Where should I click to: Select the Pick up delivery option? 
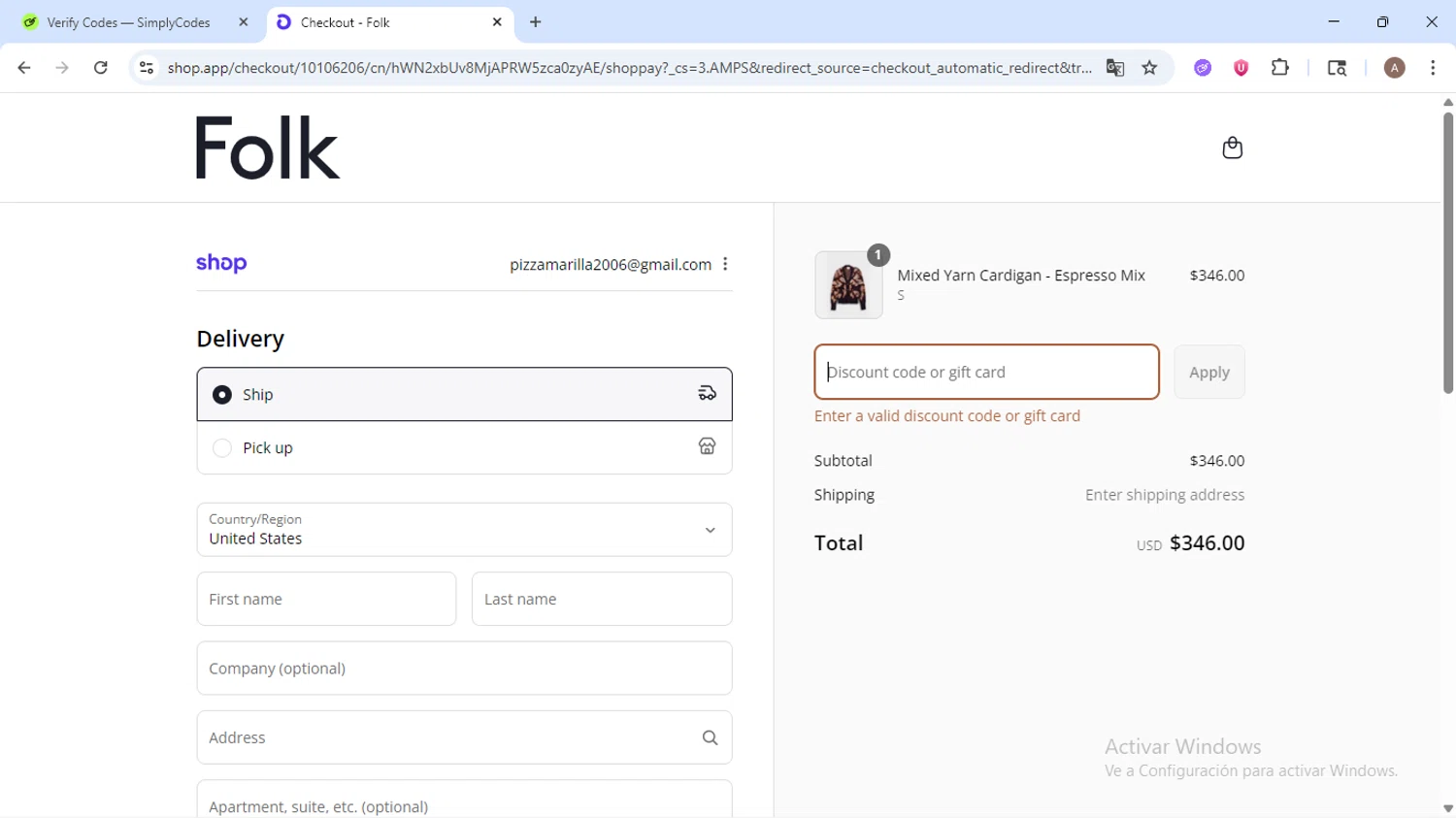464,447
